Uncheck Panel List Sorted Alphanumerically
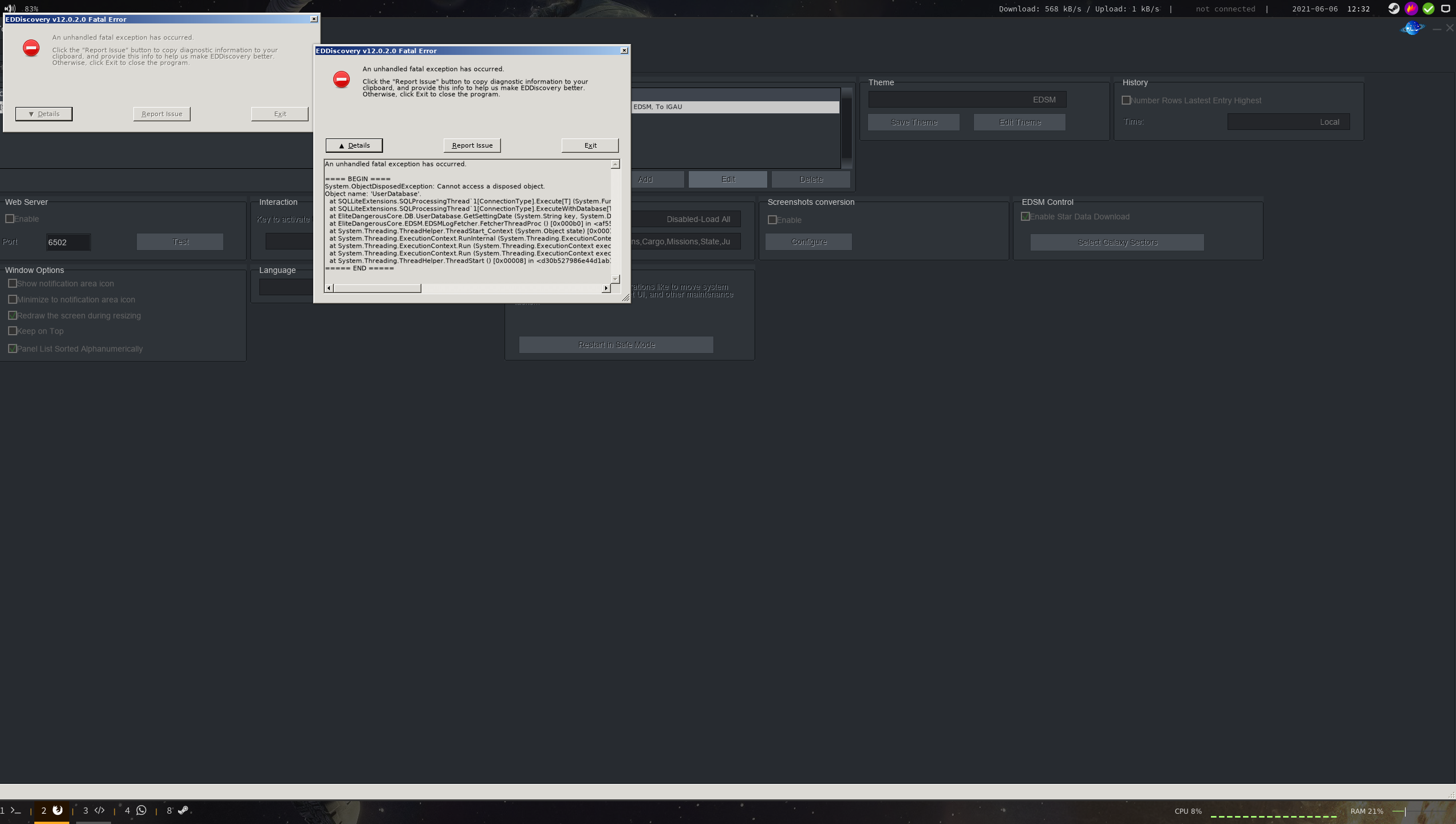 coord(13,348)
